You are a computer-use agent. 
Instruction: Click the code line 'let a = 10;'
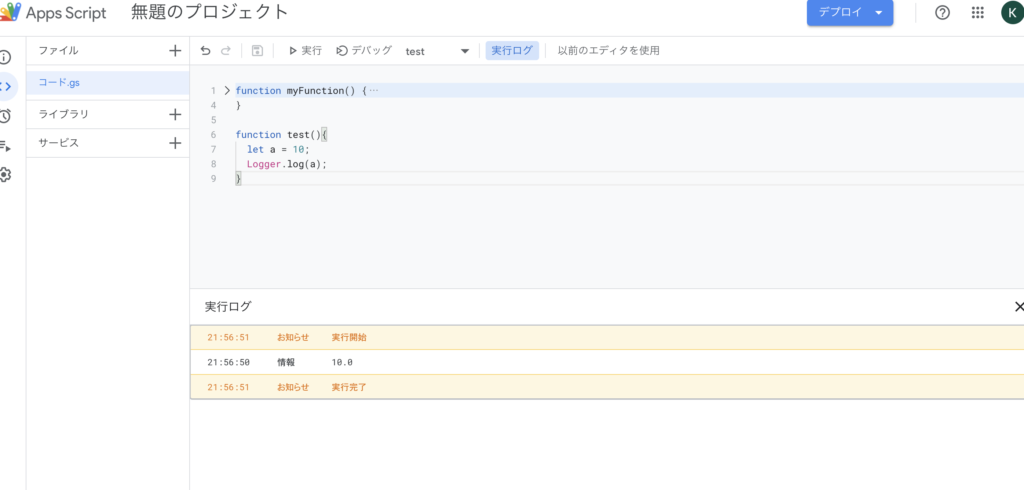point(278,150)
